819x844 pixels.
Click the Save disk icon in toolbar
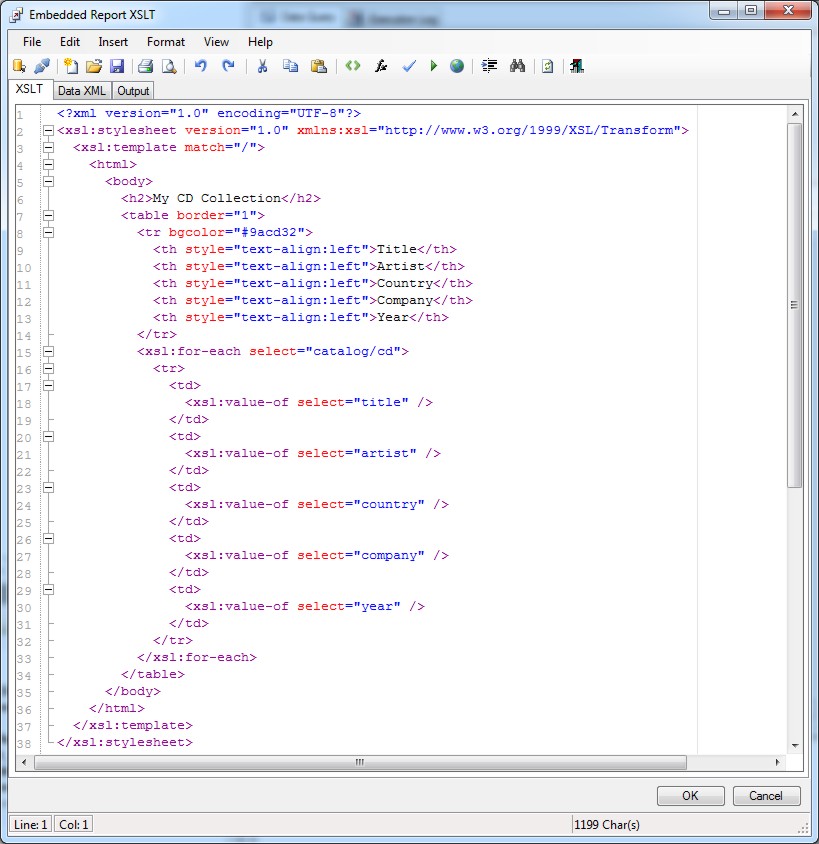click(x=117, y=66)
